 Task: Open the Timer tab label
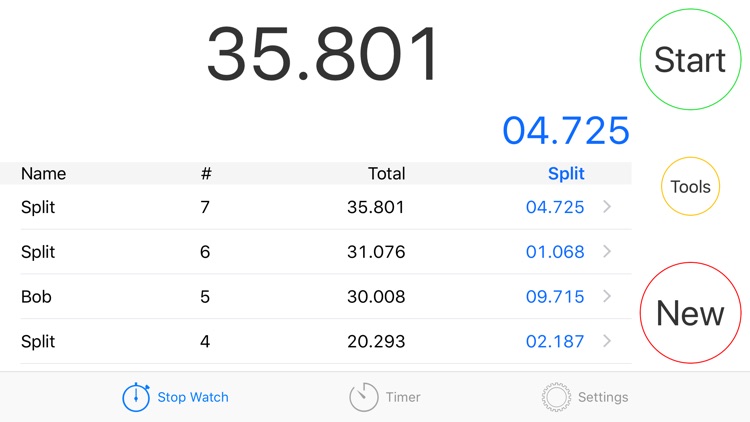(x=403, y=397)
